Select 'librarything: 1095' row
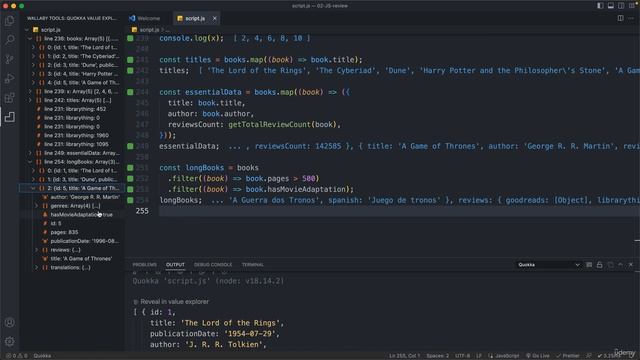The height and width of the screenshot is (360, 640). tap(72, 144)
